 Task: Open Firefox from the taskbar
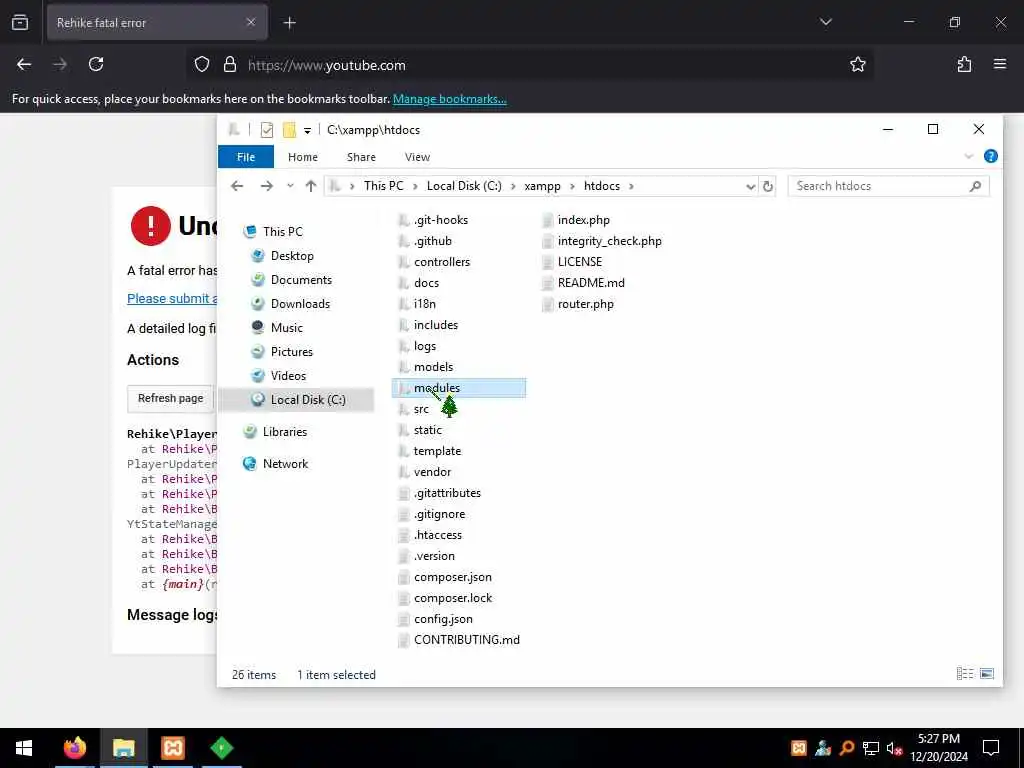[x=74, y=748]
